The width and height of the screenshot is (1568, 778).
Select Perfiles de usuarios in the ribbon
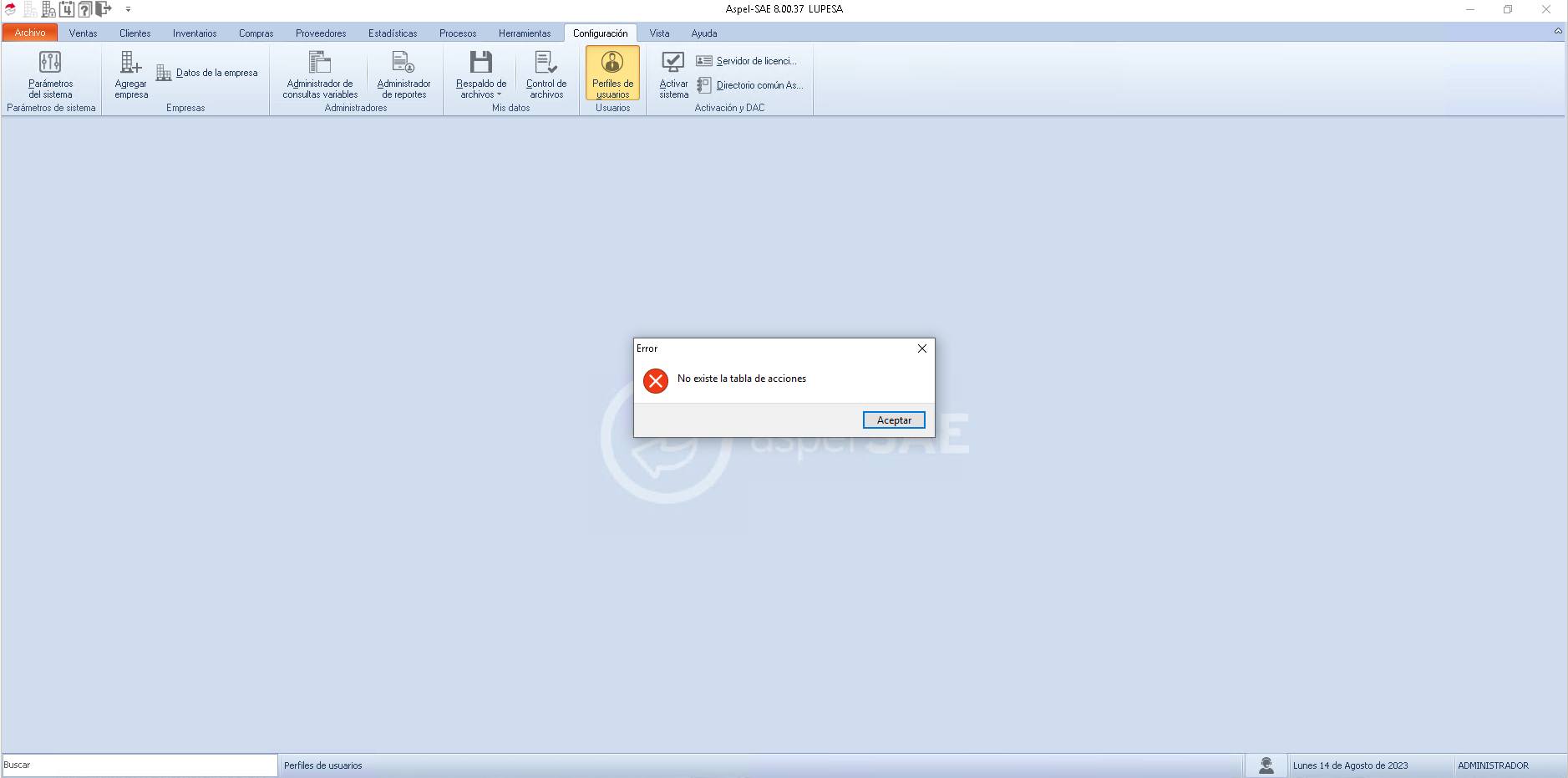click(x=612, y=74)
